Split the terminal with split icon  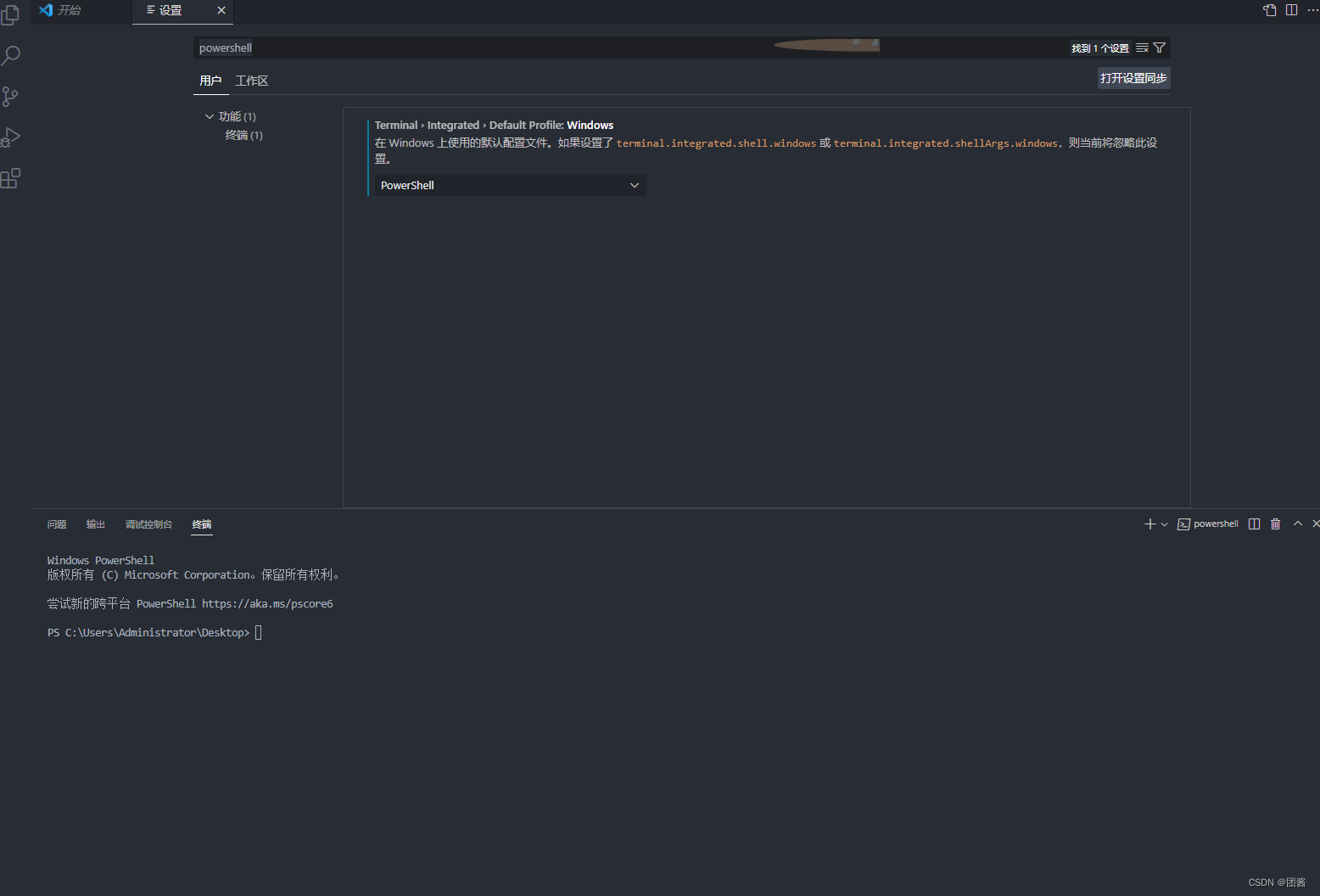1254,524
